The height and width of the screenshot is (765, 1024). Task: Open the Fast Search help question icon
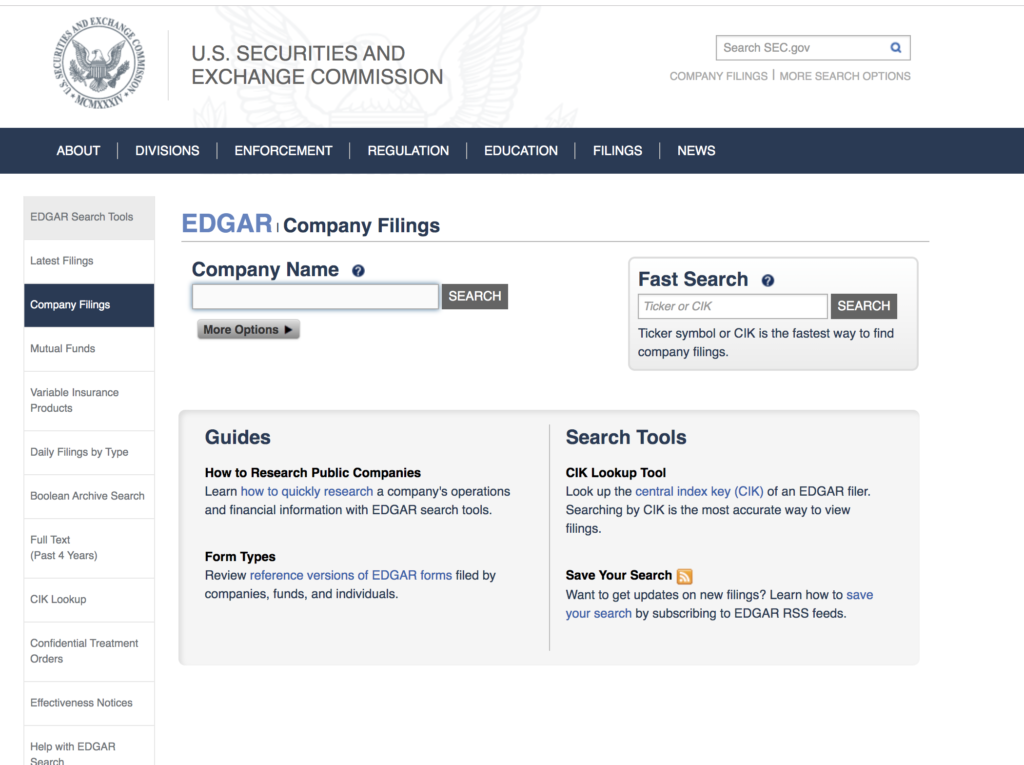click(767, 280)
